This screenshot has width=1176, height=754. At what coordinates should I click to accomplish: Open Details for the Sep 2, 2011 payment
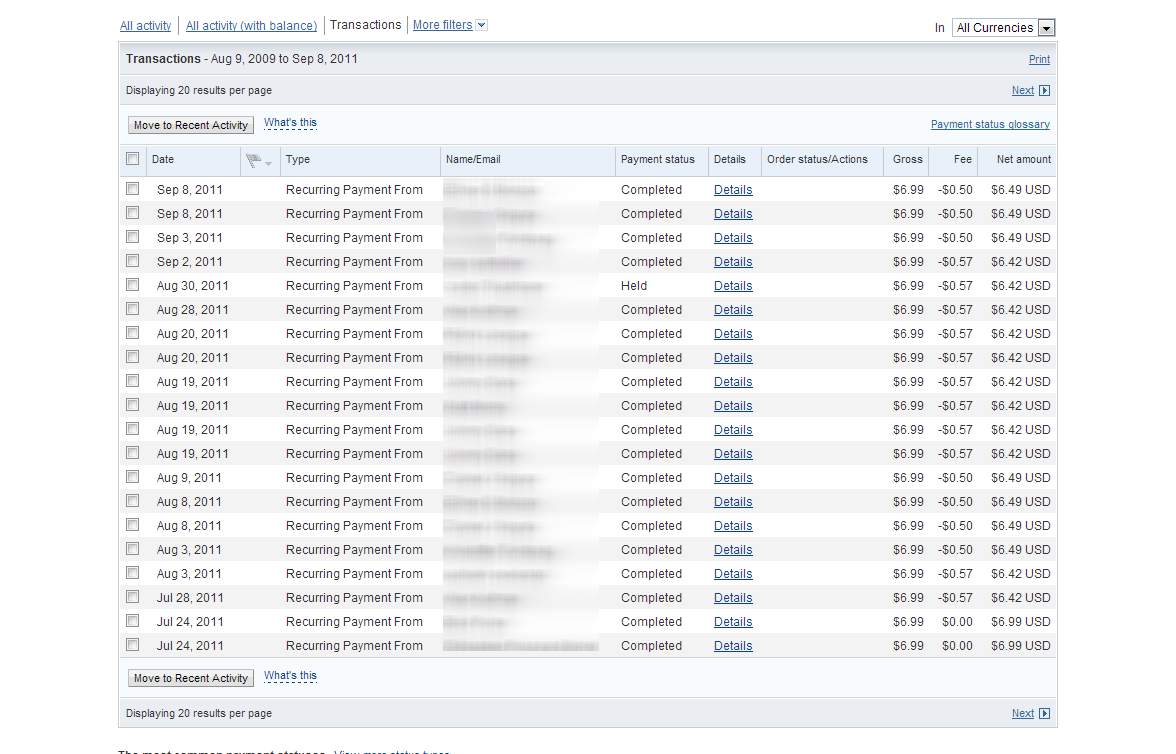pos(733,262)
